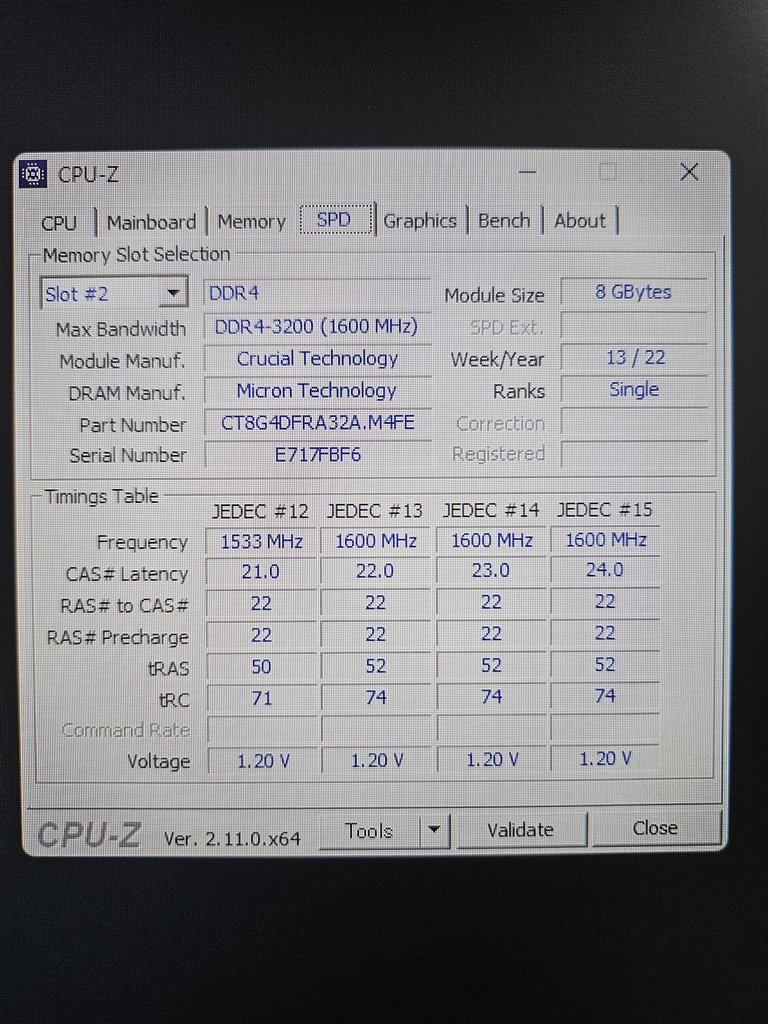Click the 1600 MHz frequency under JEDEC #15
The image size is (768, 1024).
pyautogui.click(x=605, y=539)
